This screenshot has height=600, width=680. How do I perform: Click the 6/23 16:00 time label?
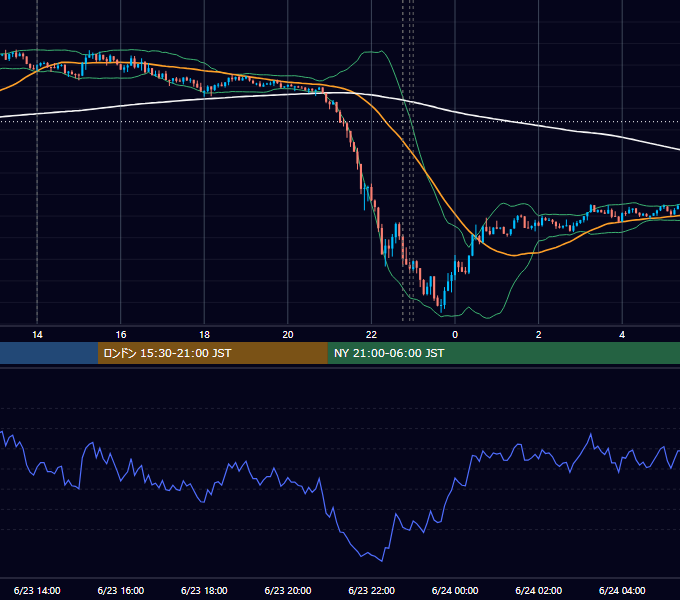click(121, 590)
